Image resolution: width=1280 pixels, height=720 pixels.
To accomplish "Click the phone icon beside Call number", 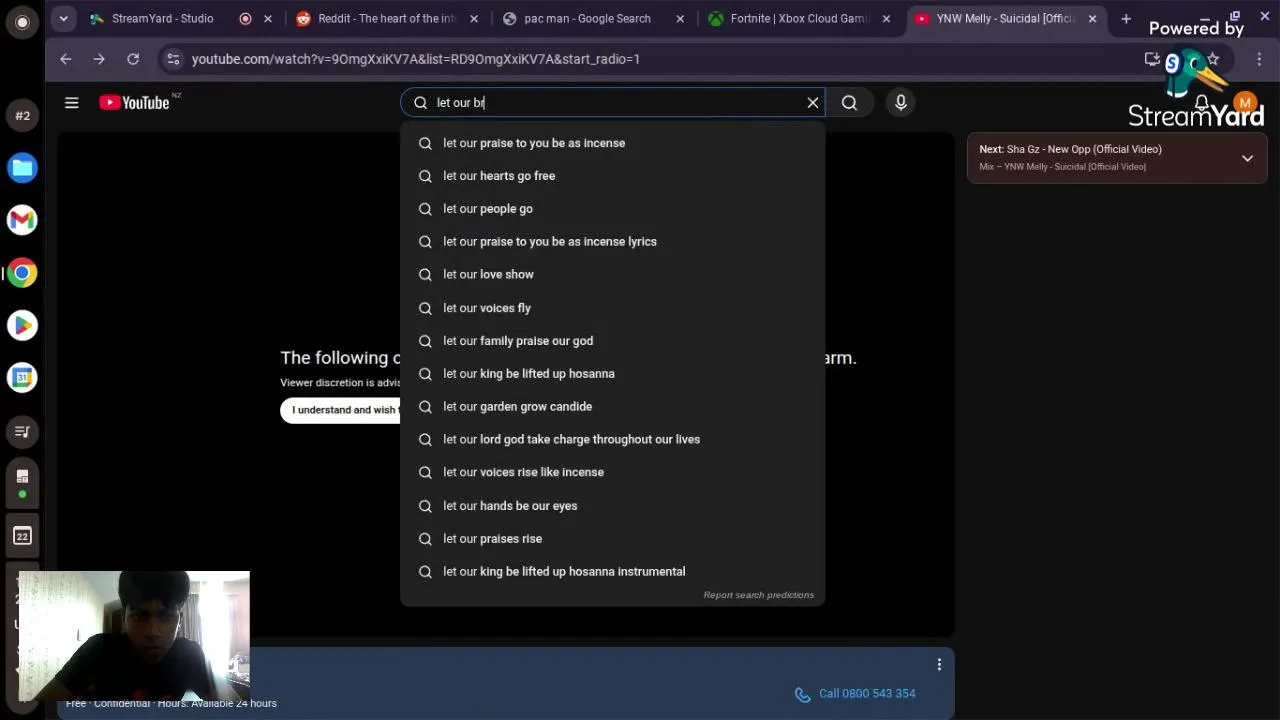I will [802, 694].
